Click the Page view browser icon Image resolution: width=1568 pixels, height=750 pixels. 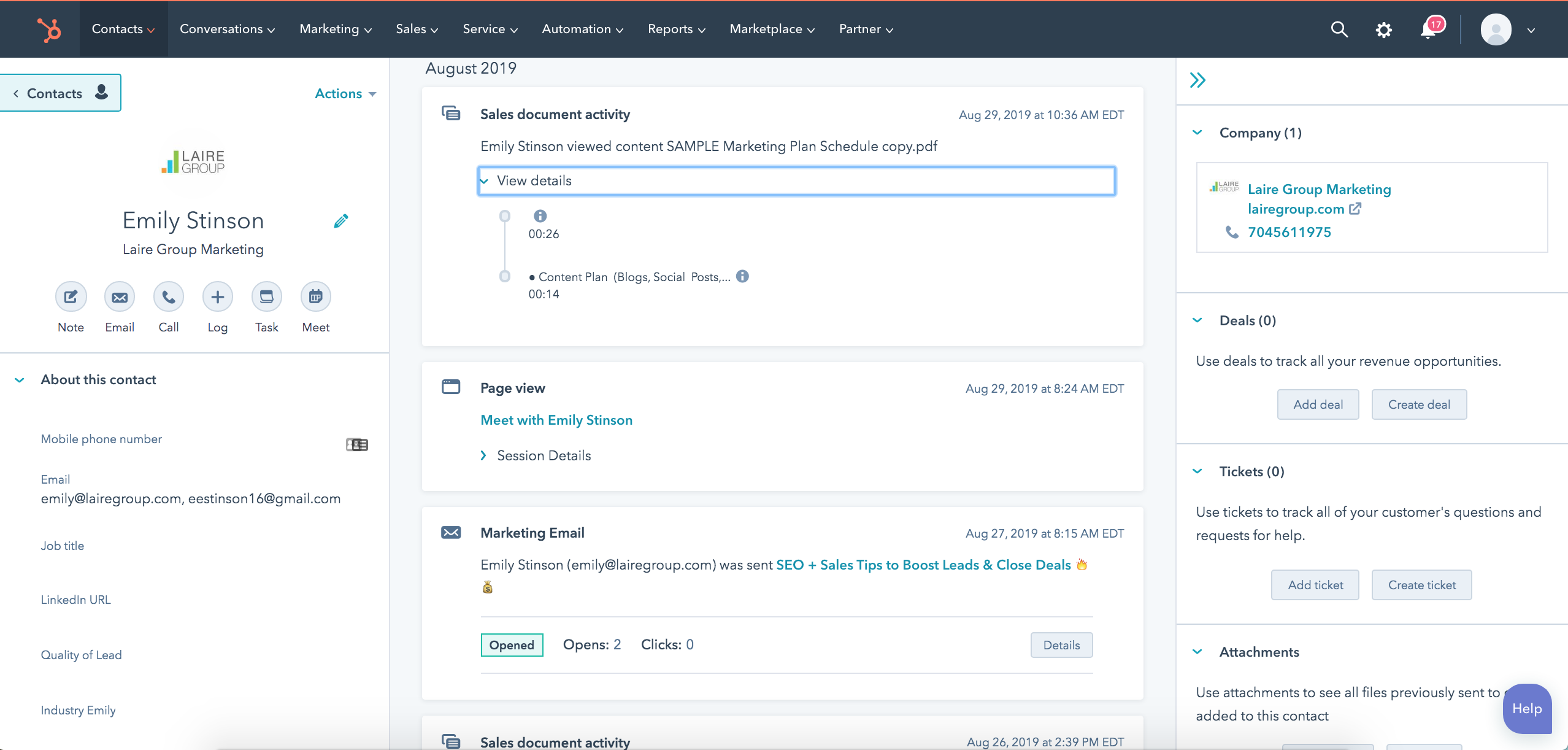pyautogui.click(x=451, y=387)
